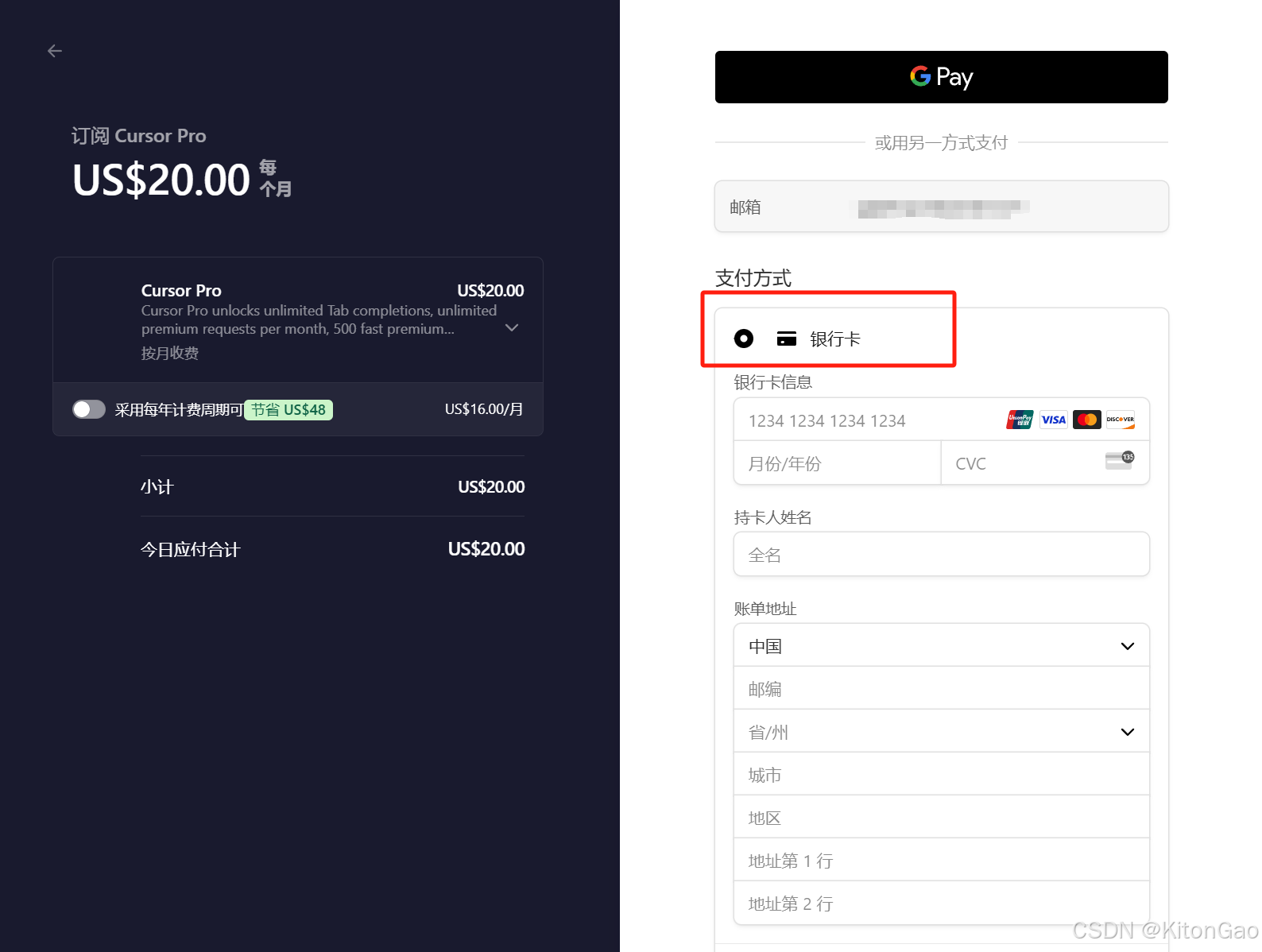Screen dimensions: 1262x952
Task: Click the 采用每年计费周期可 label
Action: (x=179, y=410)
